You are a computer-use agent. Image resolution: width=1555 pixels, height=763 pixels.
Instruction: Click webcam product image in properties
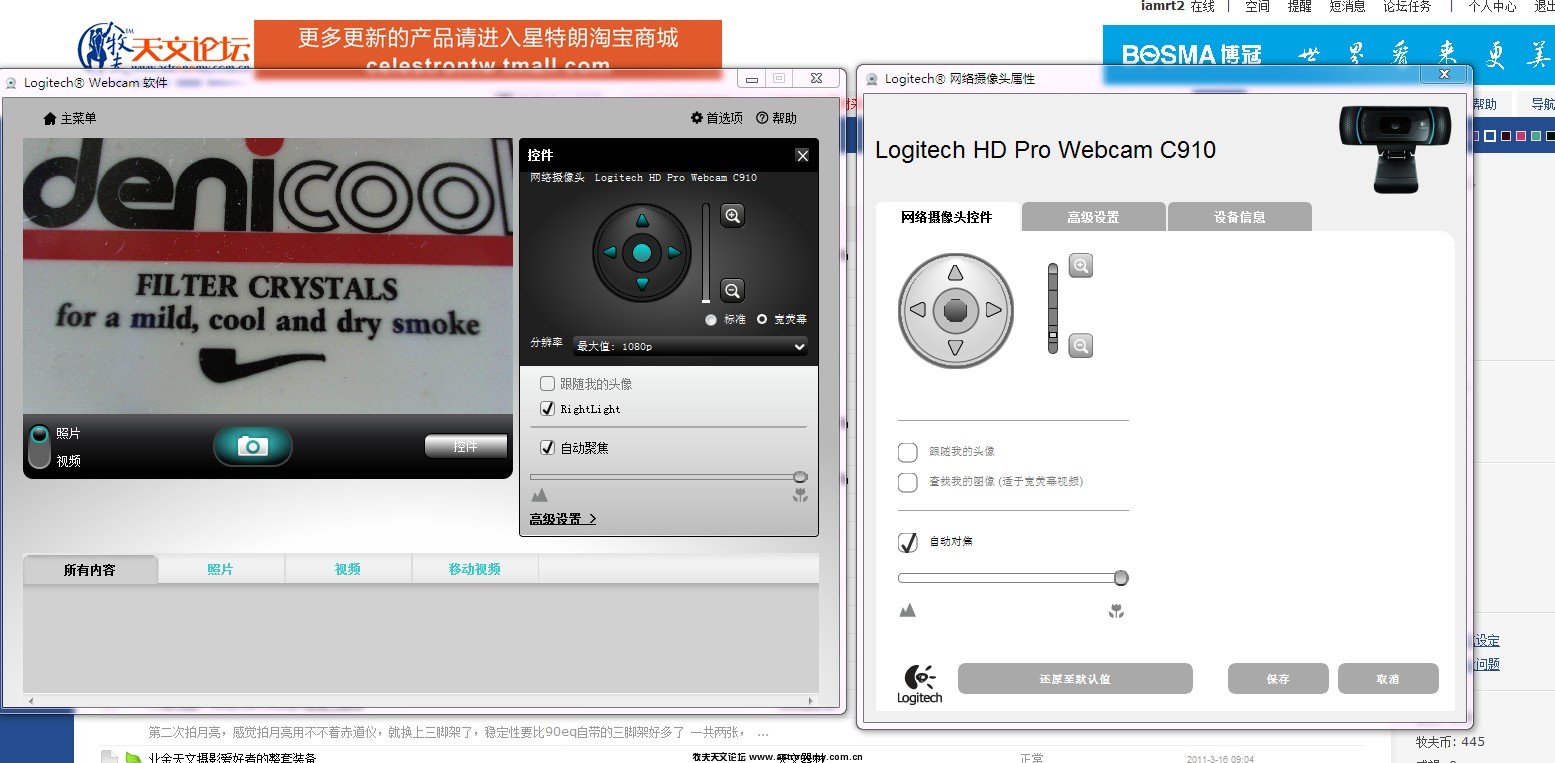coord(1396,148)
